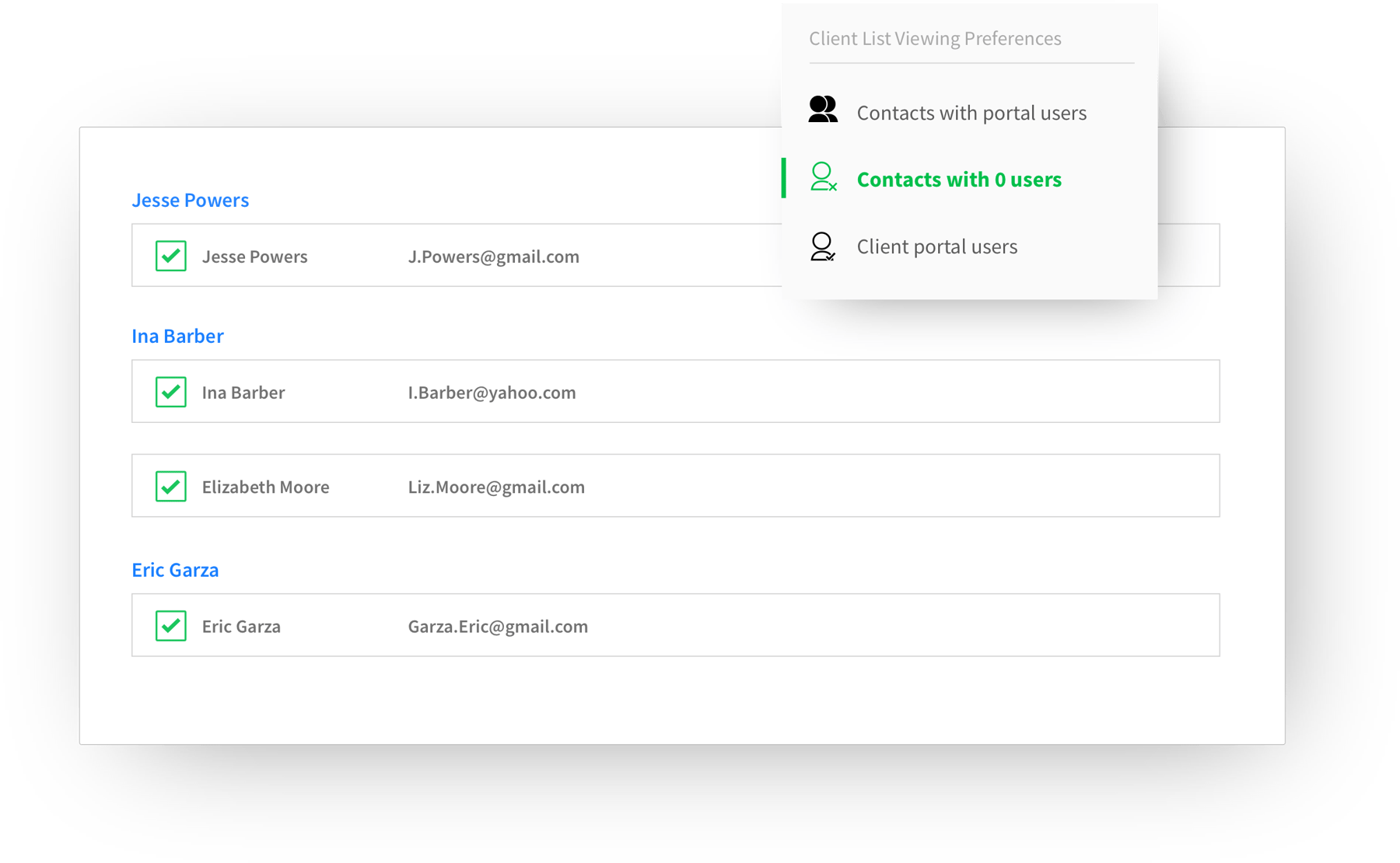
Task: Choose Contacts with 0 users option
Action: point(959,180)
